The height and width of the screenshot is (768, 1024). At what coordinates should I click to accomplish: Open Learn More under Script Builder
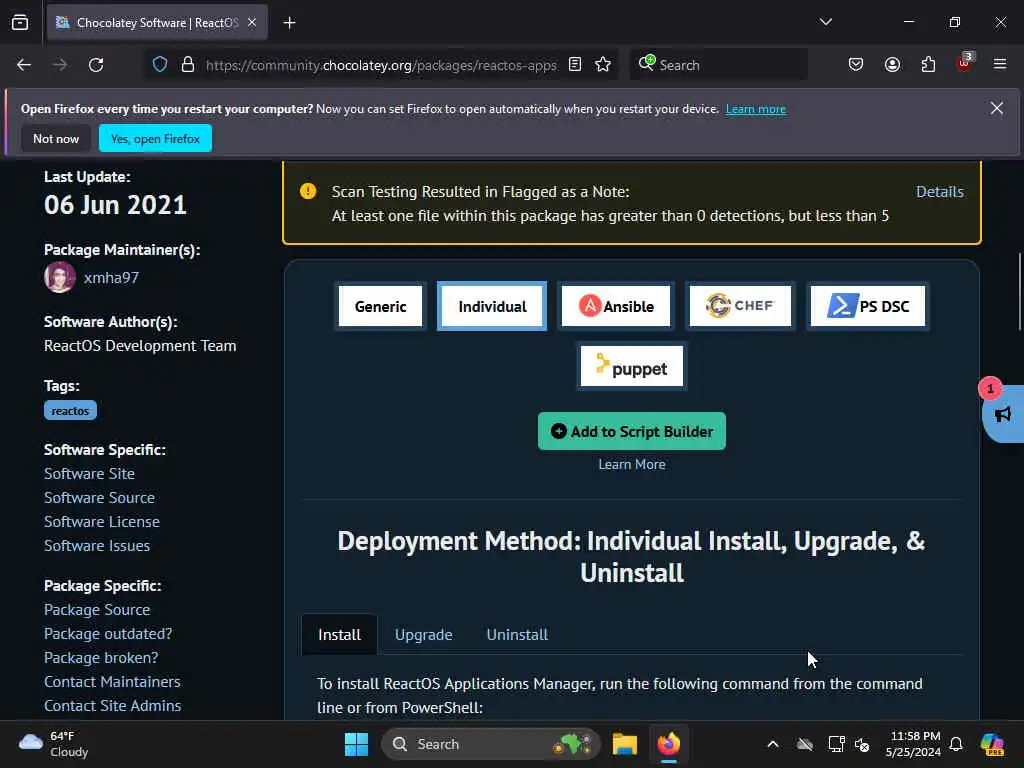click(x=632, y=464)
